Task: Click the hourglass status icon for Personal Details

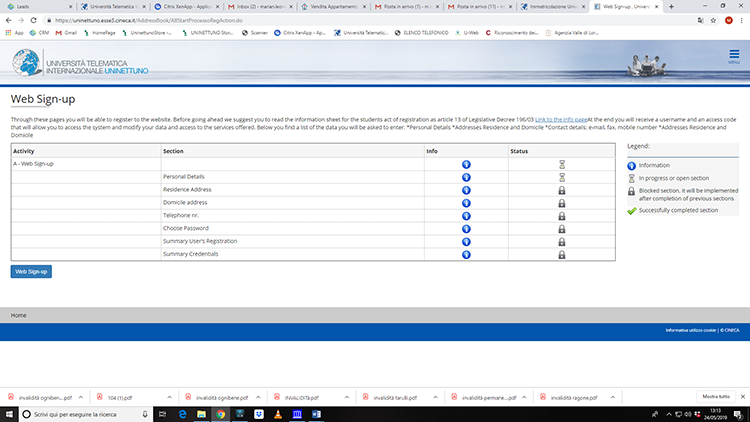Action: click(x=561, y=177)
